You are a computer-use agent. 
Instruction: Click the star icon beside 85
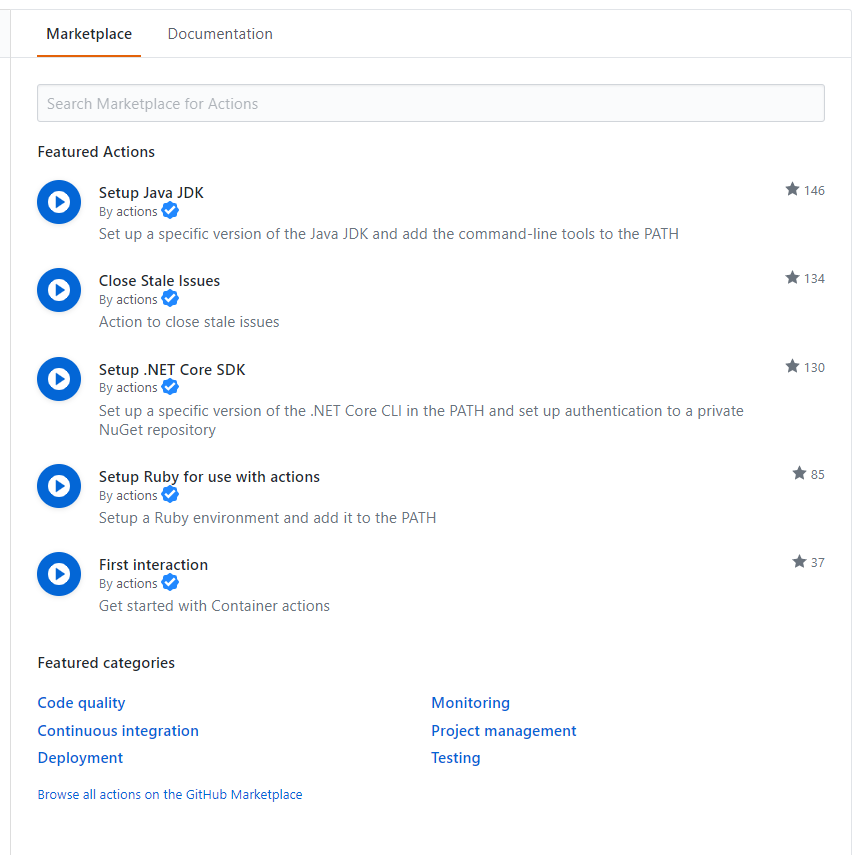point(799,473)
